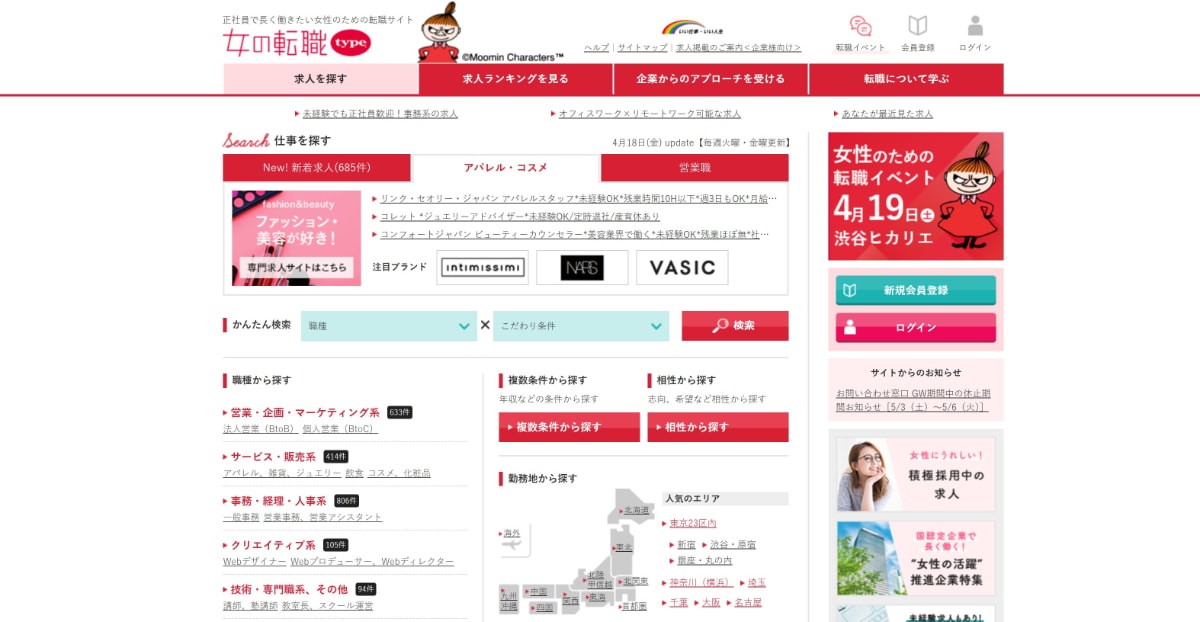Click the 4月19日 渋谷ヒカリエ event banner
This screenshot has height=622, width=1200.
pos(914,195)
